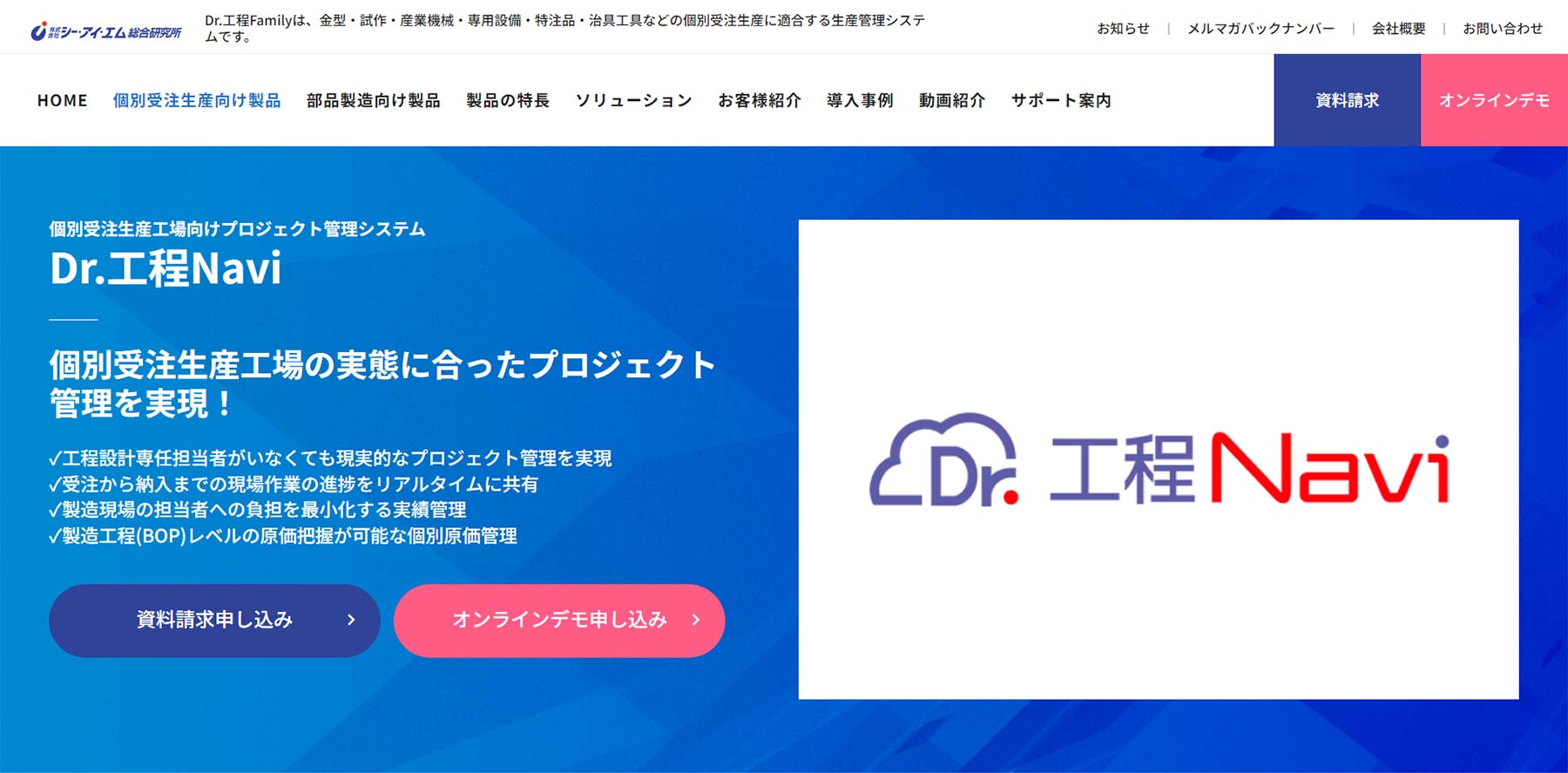
Task: Click the chevron arrow on オンラインデモ申し込み button
Action: 696,620
